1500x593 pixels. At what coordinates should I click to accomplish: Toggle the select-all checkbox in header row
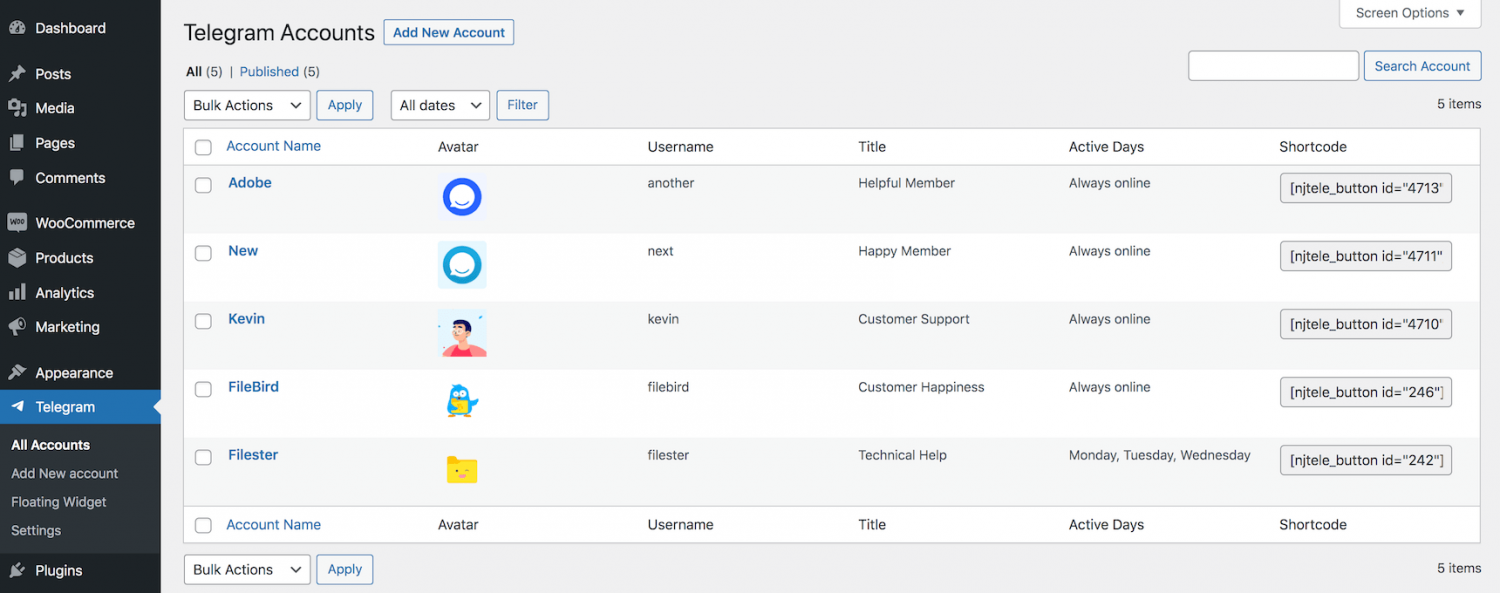coord(203,147)
